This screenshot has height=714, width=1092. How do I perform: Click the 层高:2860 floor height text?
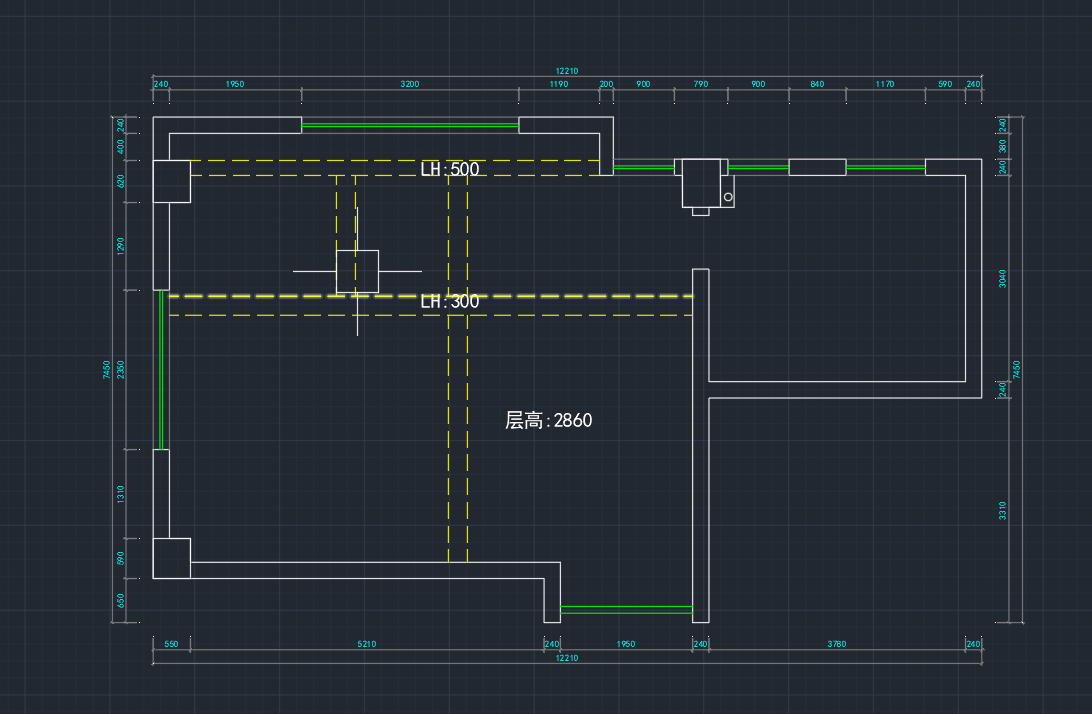pos(549,420)
